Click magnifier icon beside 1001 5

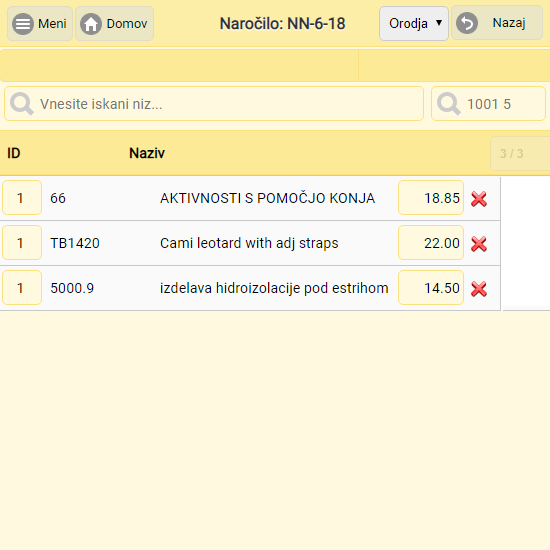click(449, 104)
